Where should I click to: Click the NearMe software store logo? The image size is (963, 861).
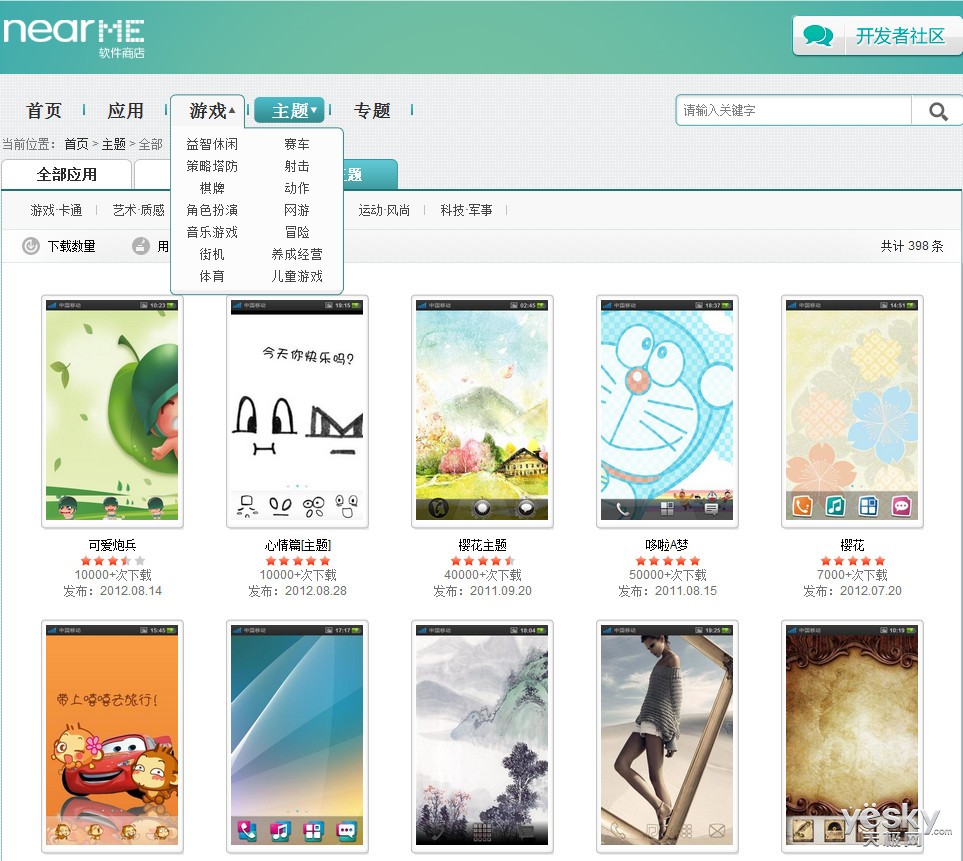pos(74,38)
